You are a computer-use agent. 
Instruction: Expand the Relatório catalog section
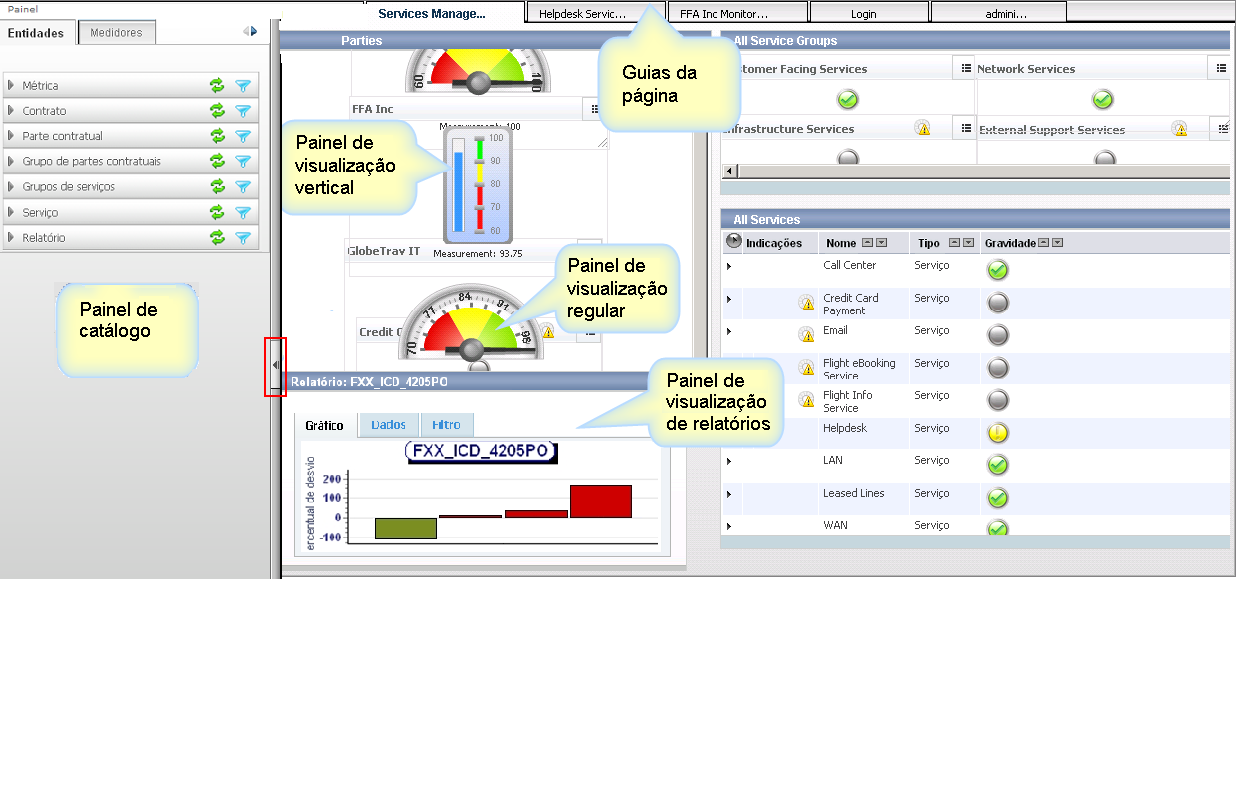coord(11,238)
